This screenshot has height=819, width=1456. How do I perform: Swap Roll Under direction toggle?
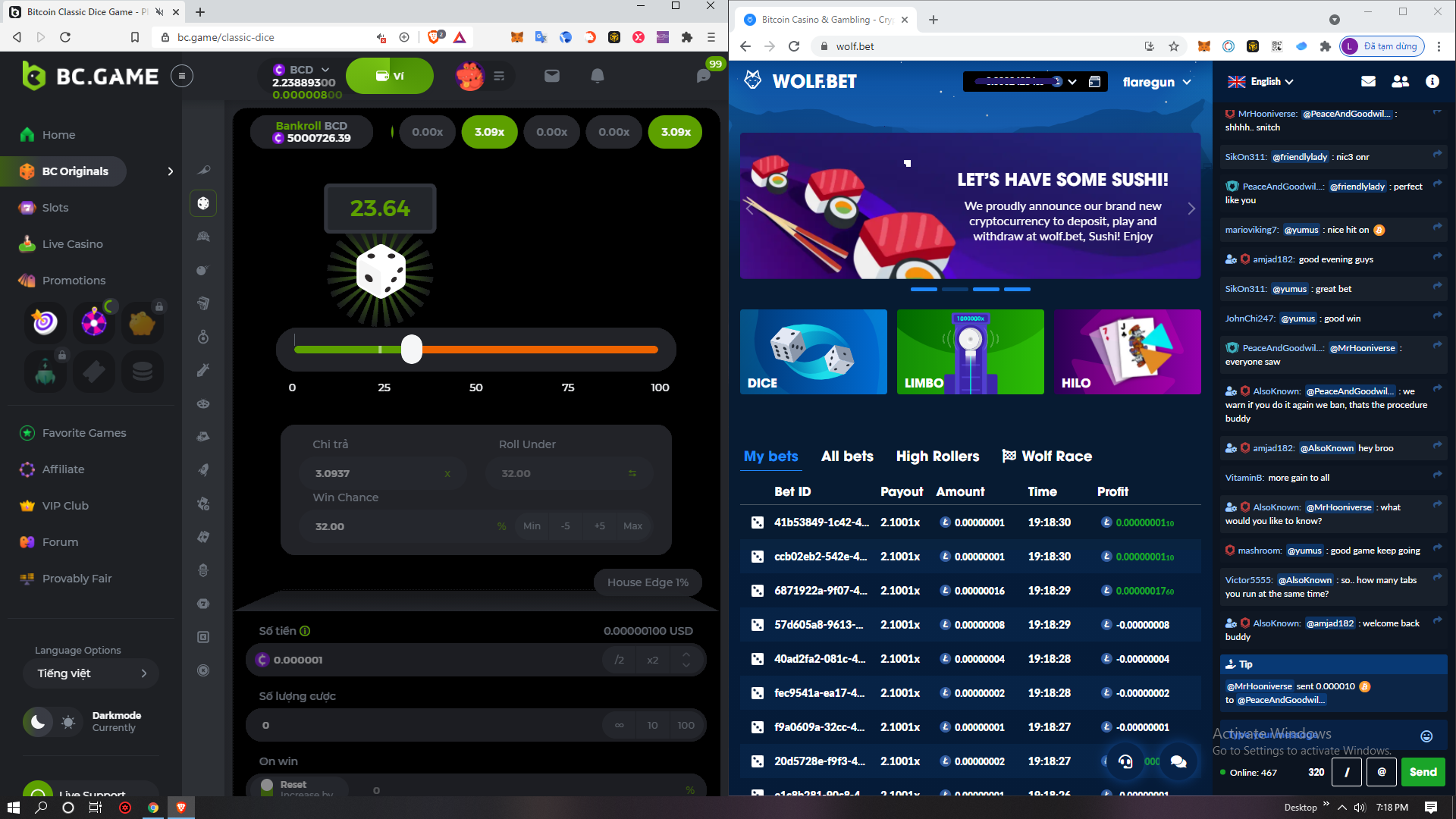[632, 473]
